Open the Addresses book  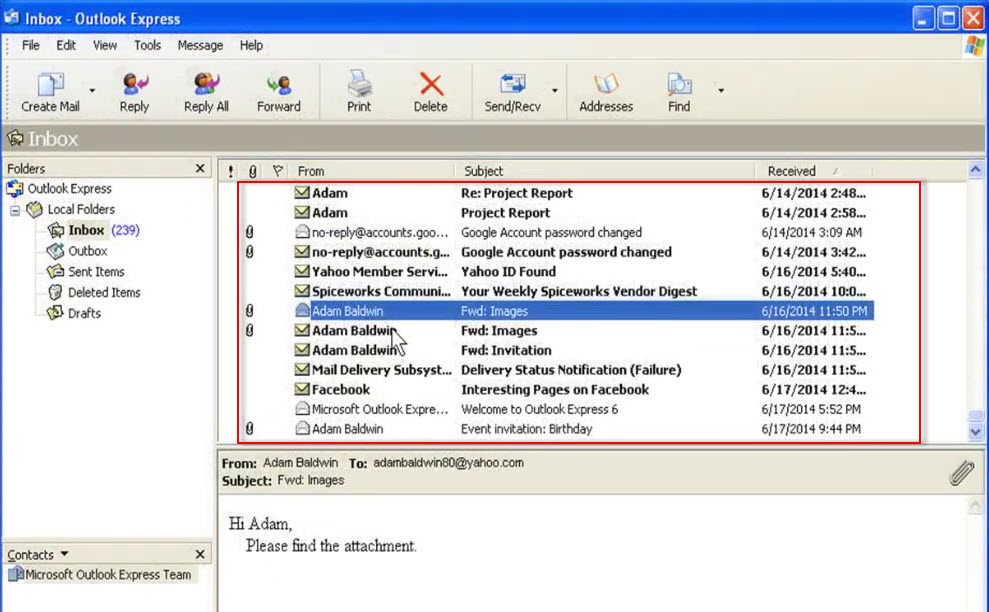[x=606, y=91]
